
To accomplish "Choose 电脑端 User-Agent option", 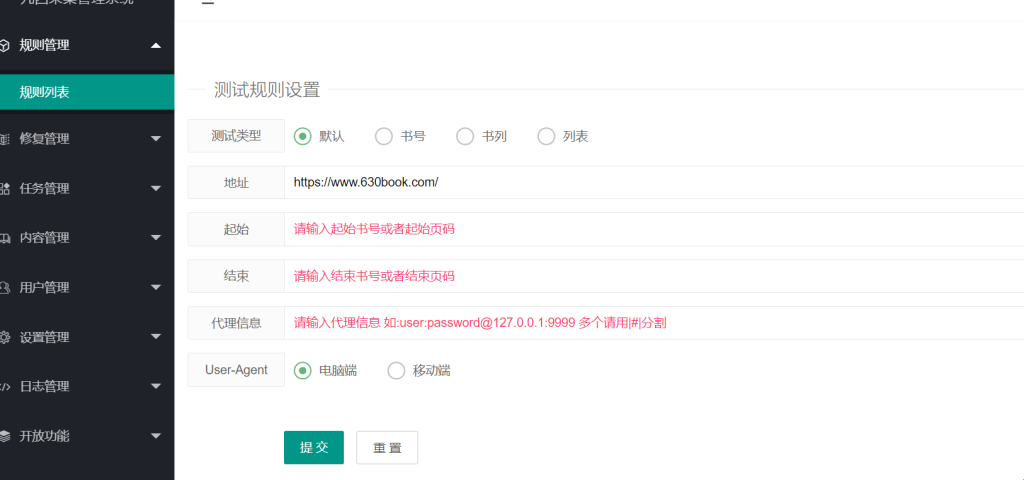I will pos(302,371).
